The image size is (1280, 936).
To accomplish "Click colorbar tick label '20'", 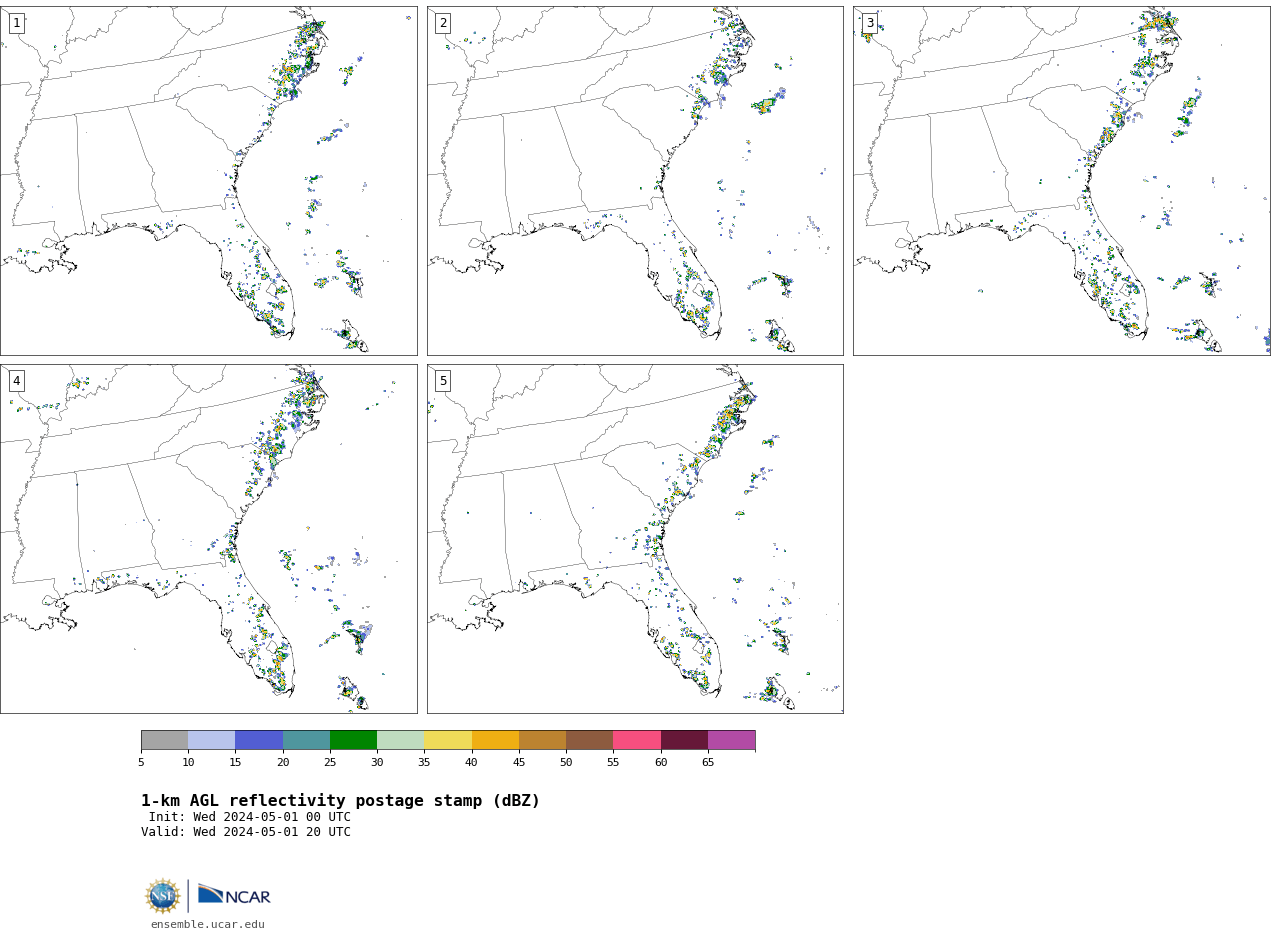I will 283,763.
